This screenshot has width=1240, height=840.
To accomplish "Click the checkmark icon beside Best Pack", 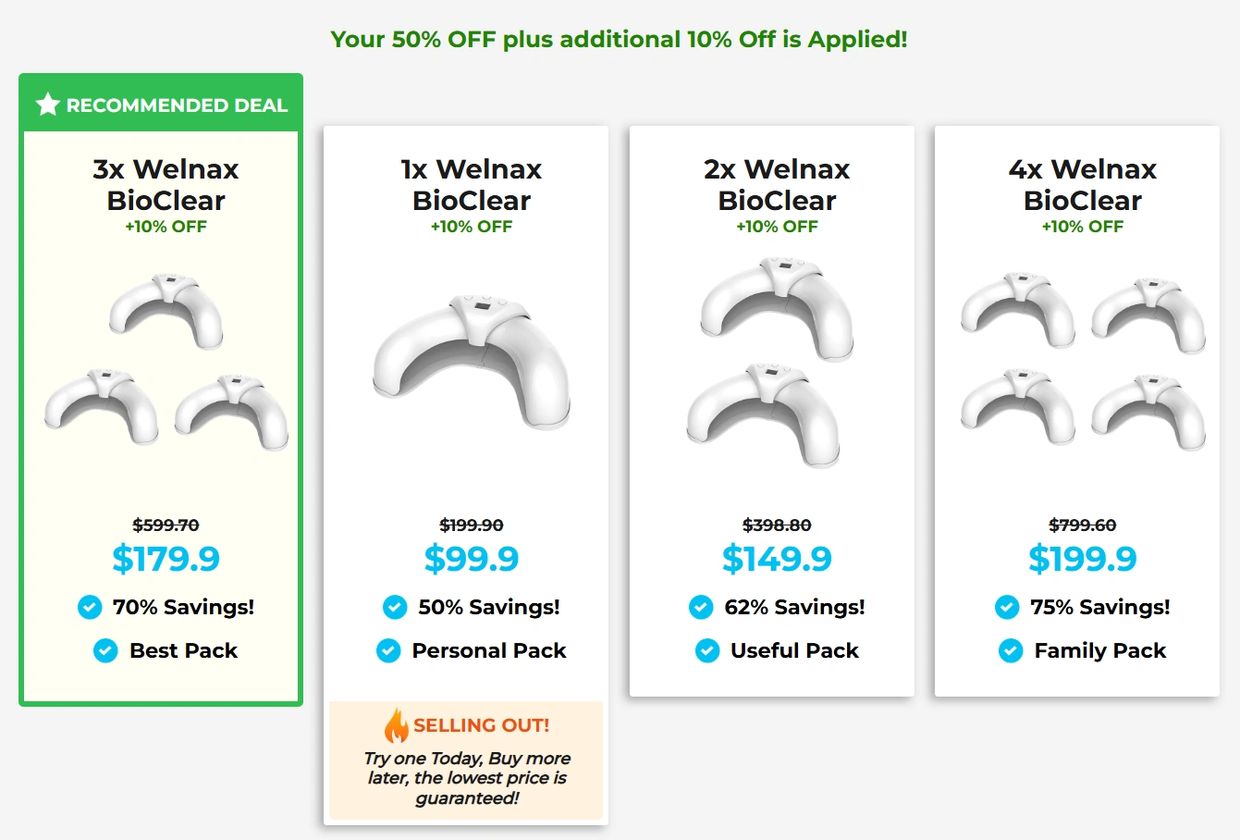I will pos(105,651).
